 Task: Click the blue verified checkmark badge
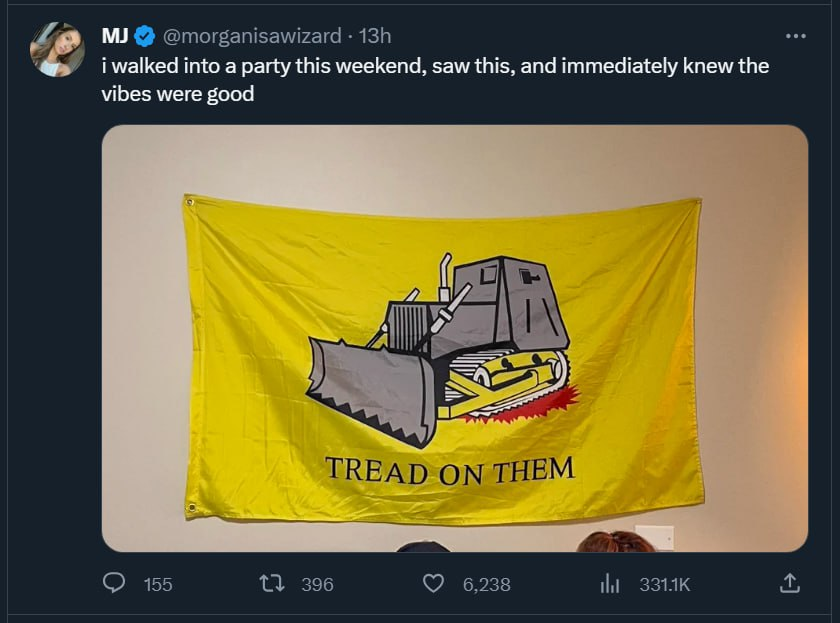pos(144,36)
